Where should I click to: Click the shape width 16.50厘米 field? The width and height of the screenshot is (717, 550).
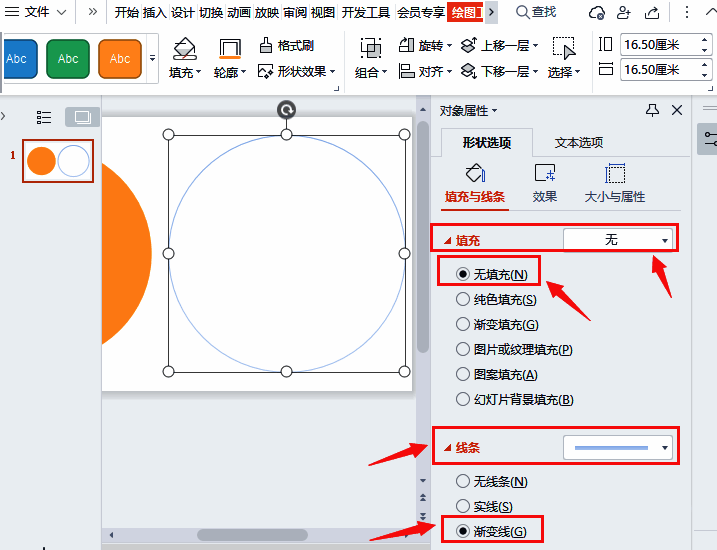666,69
